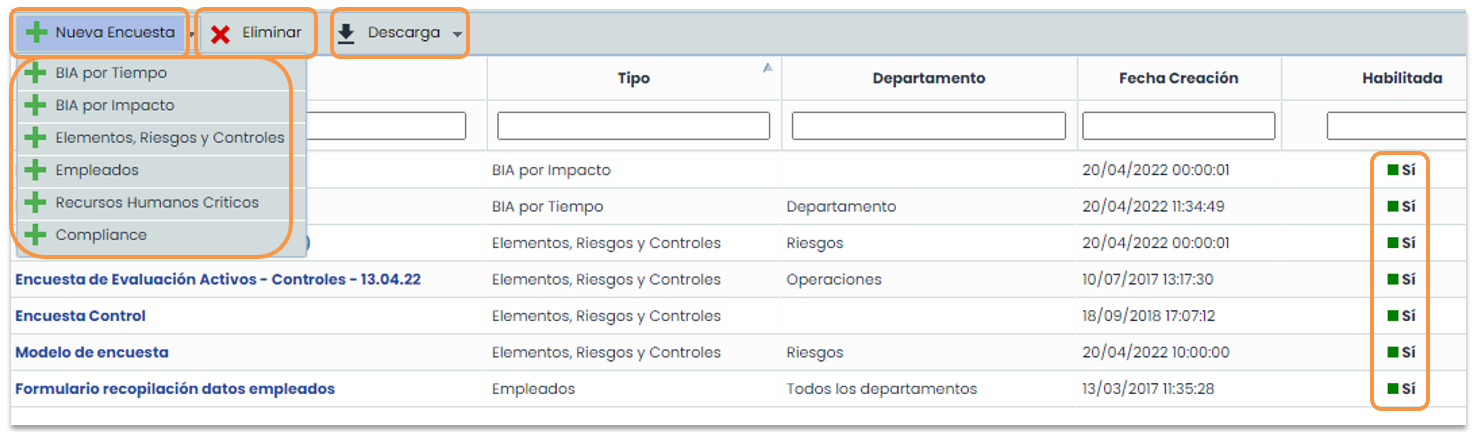This screenshot has height=432, width=1472.
Task: Click the green plus beside BIA por Tiempo
Action: 35,73
